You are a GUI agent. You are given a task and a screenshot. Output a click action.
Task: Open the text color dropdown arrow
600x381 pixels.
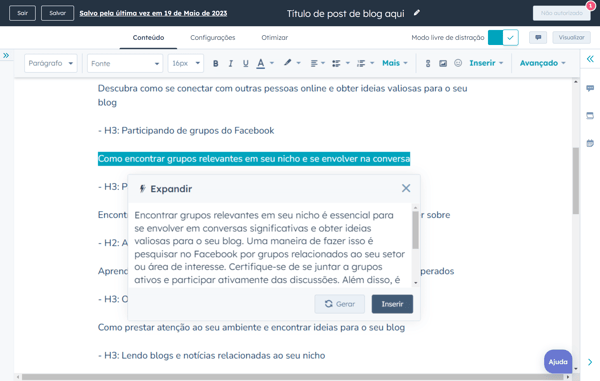point(272,63)
